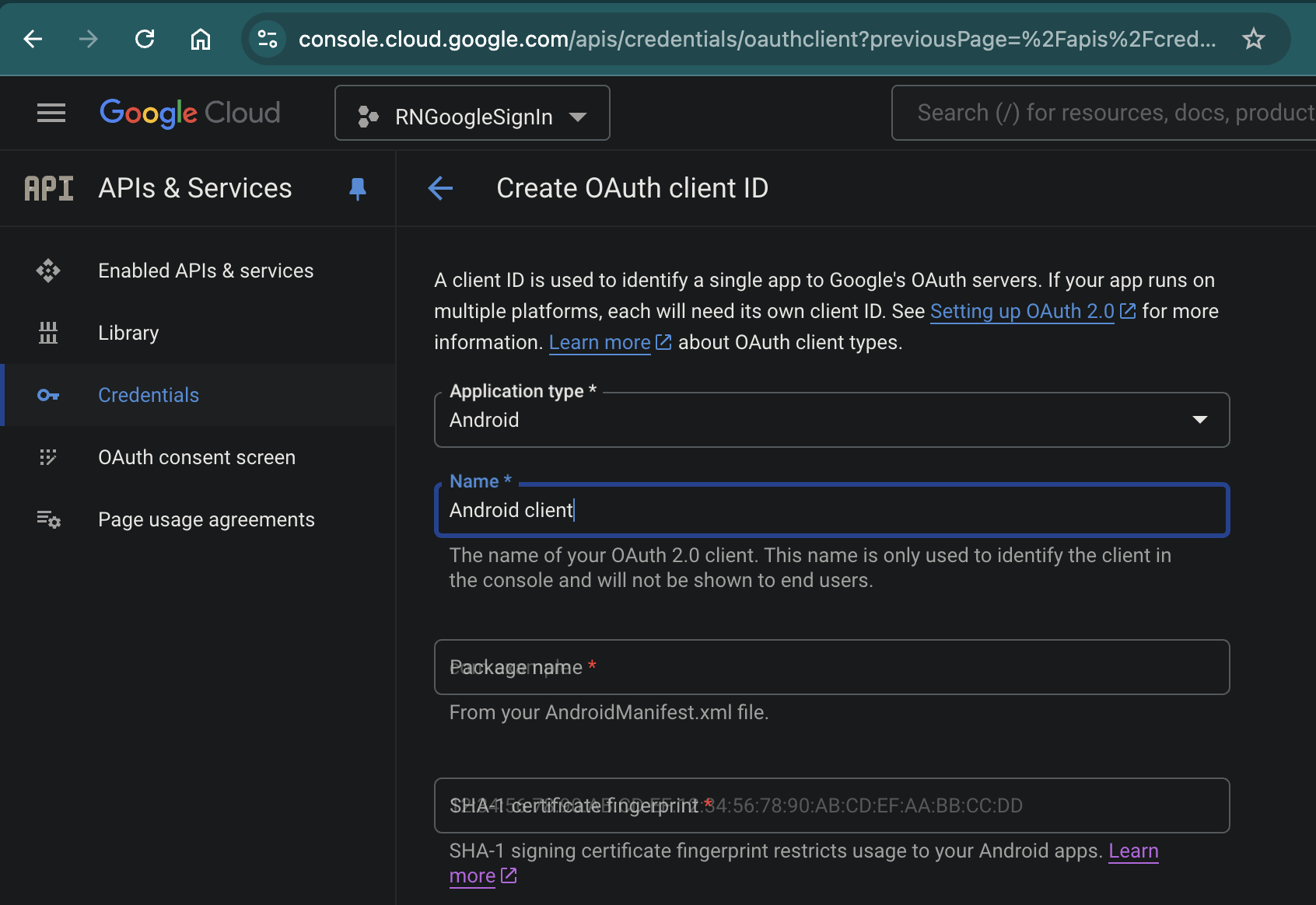Open the Setting up OAuth 2.0 link
1316x905 pixels.
click(x=1022, y=311)
